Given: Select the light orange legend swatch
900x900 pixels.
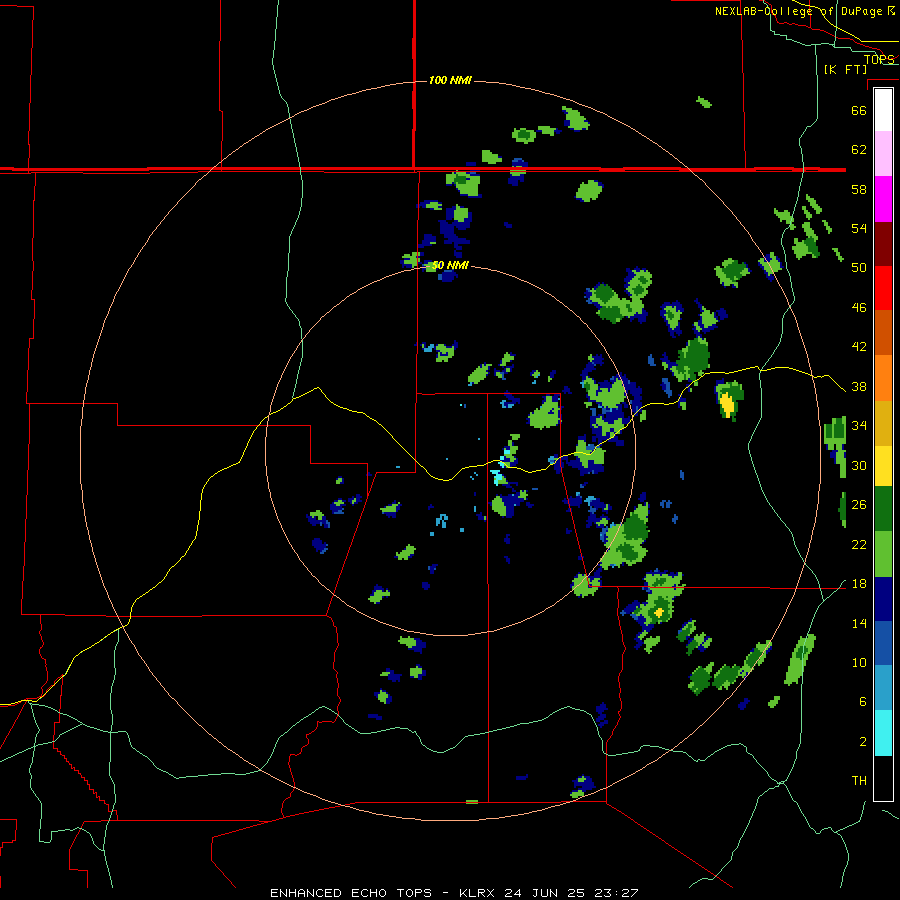Looking at the screenshot, I should (883, 378).
